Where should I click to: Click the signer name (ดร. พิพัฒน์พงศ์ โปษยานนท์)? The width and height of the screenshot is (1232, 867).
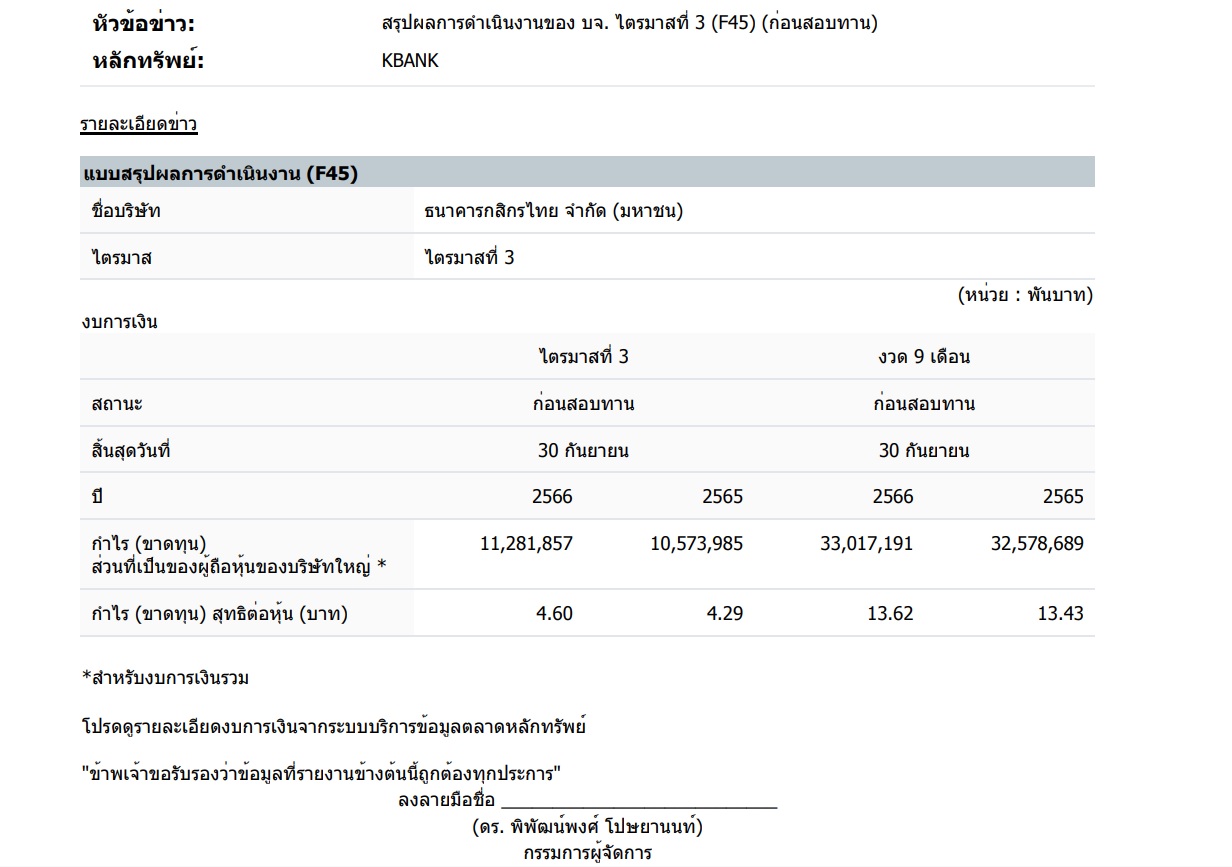(x=587, y=828)
